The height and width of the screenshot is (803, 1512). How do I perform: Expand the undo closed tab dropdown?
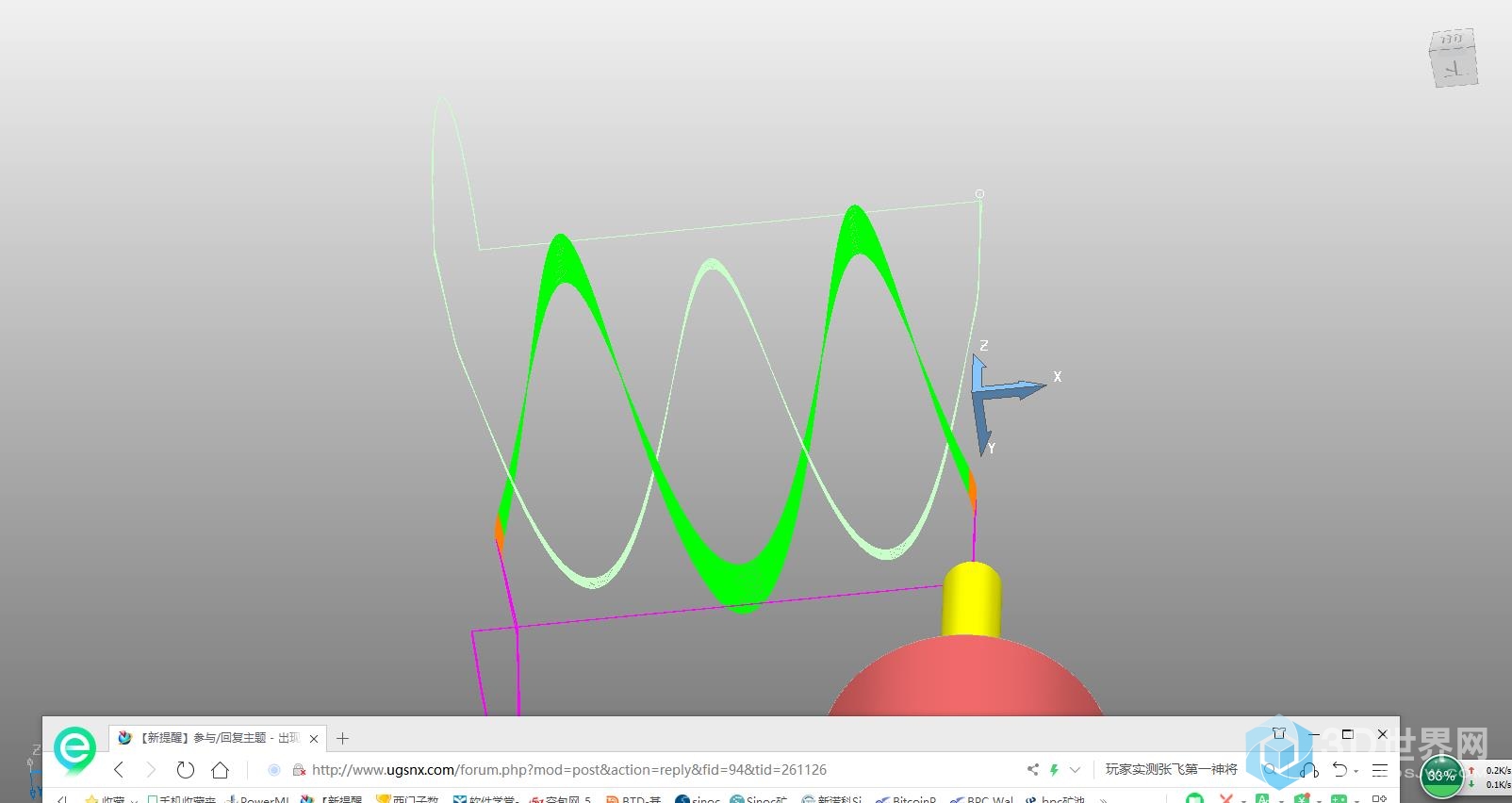click(x=1356, y=771)
